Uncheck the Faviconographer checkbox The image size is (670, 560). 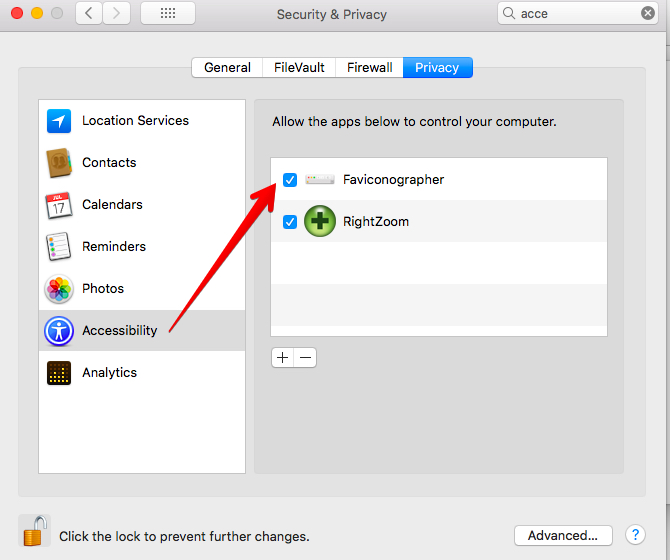point(290,180)
